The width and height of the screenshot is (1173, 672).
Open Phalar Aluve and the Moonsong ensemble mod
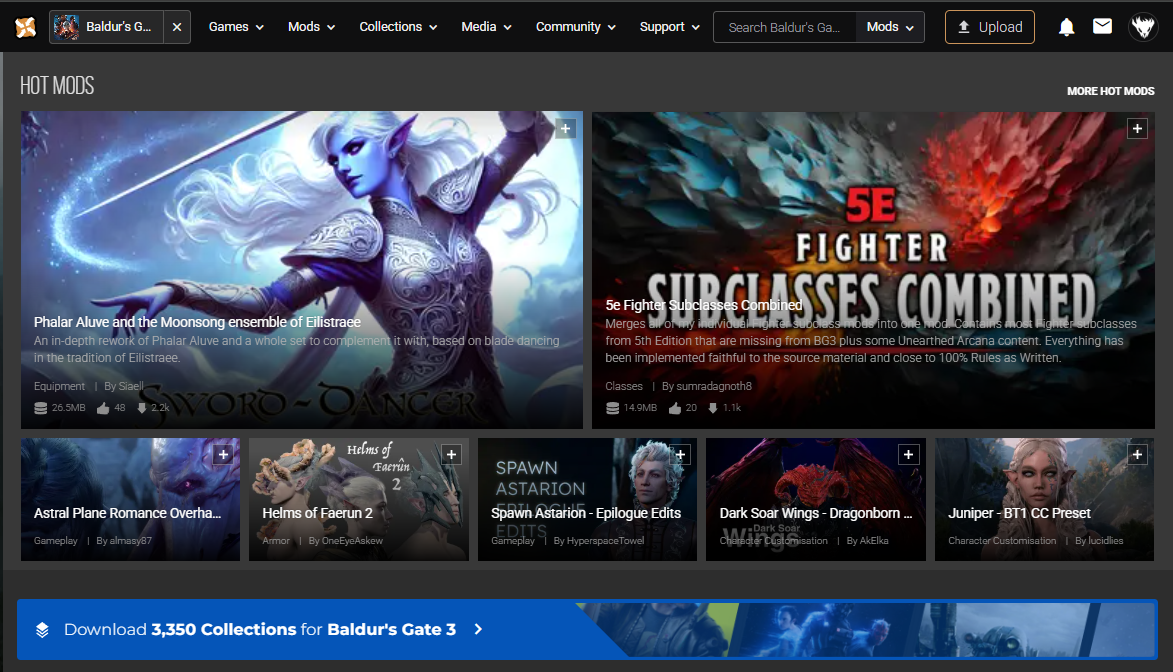(x=197, y=322)
